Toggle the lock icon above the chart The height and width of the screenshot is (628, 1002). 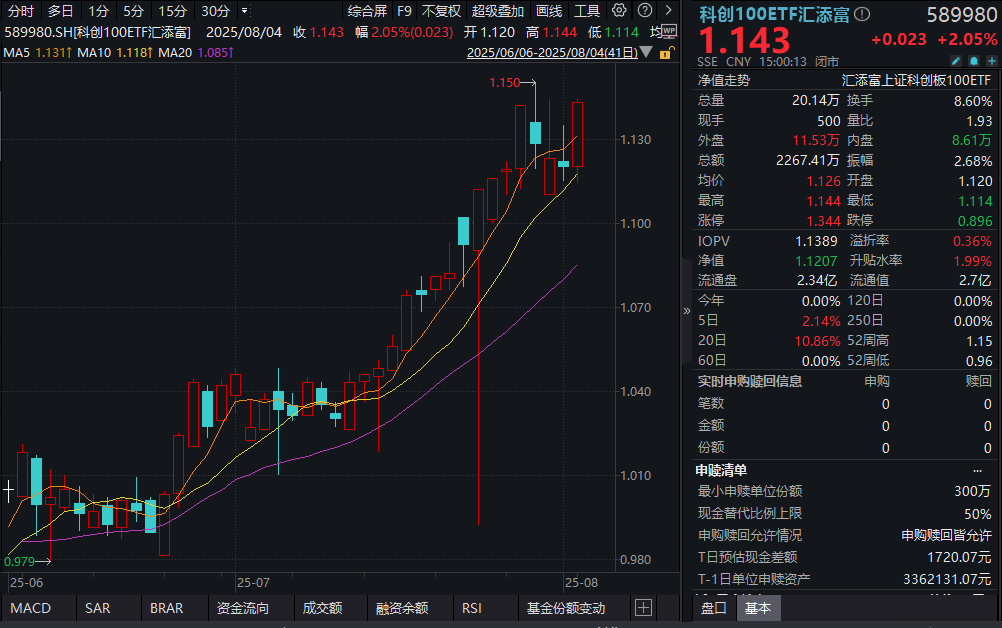coord(667,52)
